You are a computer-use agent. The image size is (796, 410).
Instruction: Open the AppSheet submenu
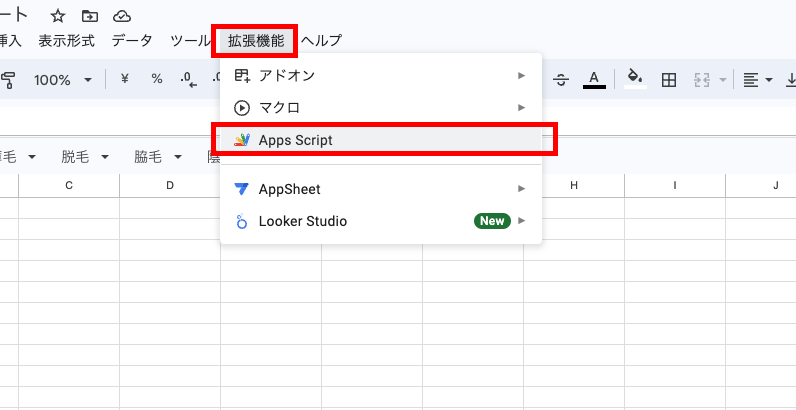[381, 189]
